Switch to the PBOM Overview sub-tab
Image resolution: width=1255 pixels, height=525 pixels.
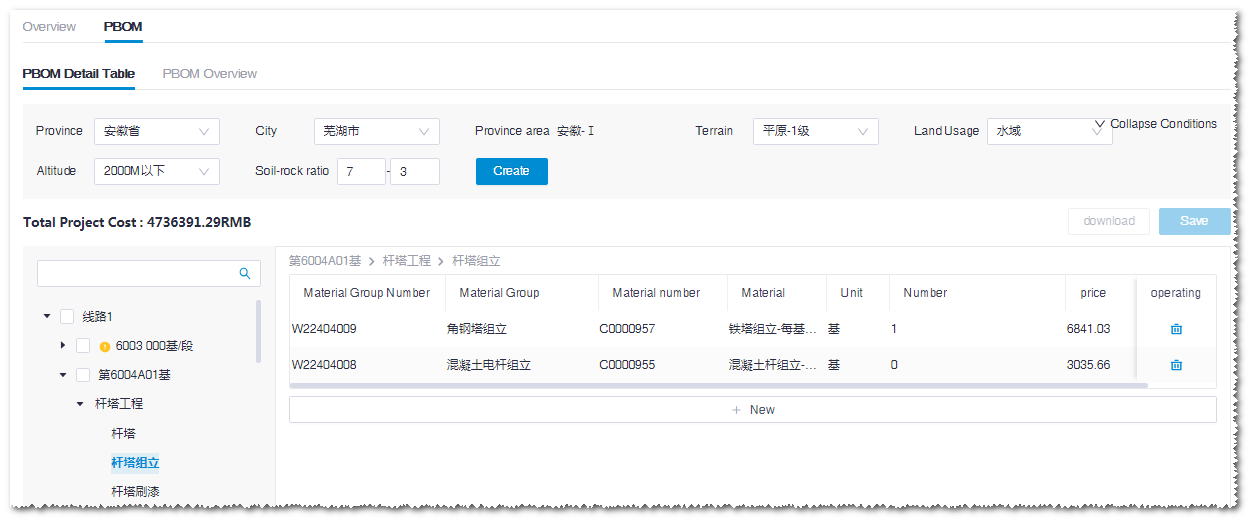pyautogui.click(x=210, y=74)
